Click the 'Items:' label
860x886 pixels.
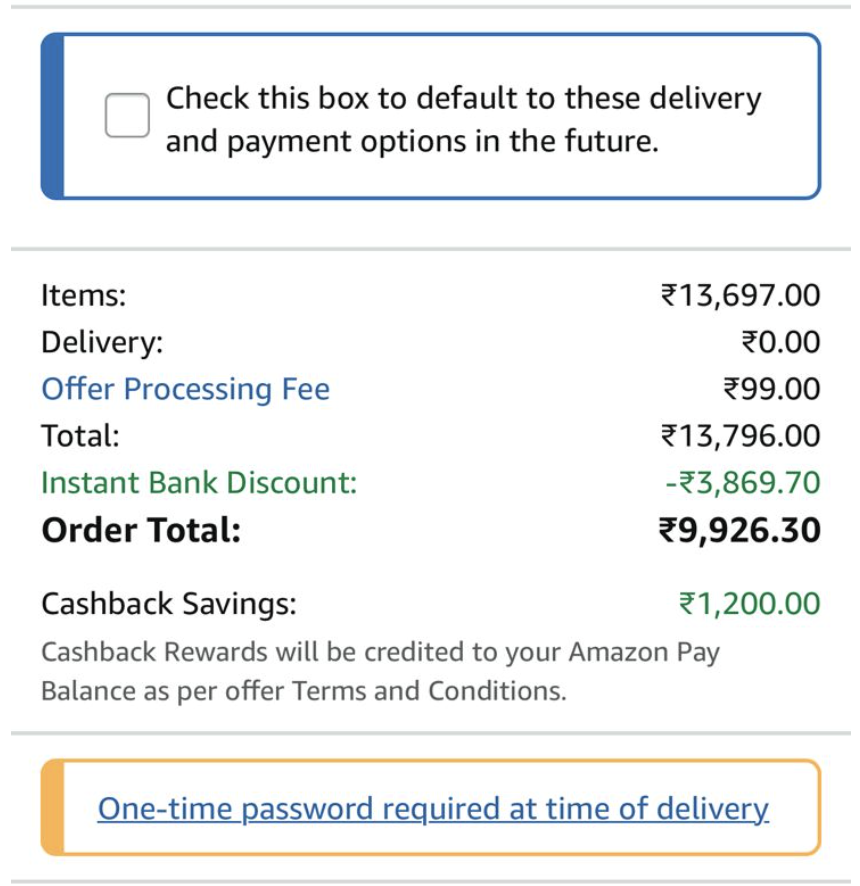click(x=84, y=296)
